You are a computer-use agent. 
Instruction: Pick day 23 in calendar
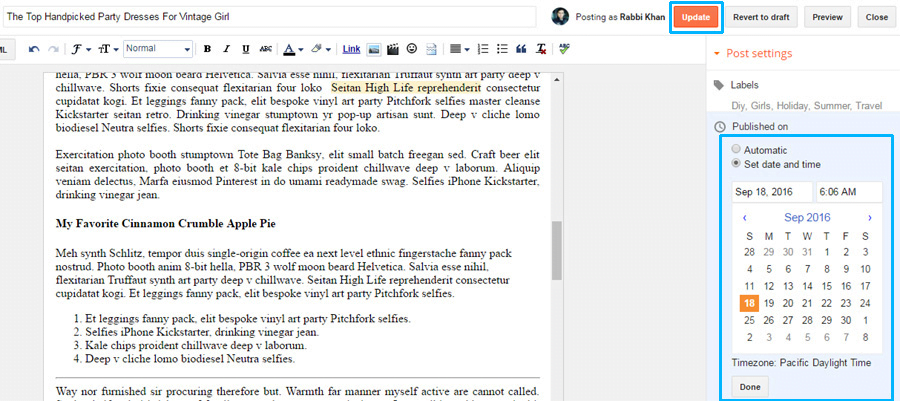click(845, 303)
